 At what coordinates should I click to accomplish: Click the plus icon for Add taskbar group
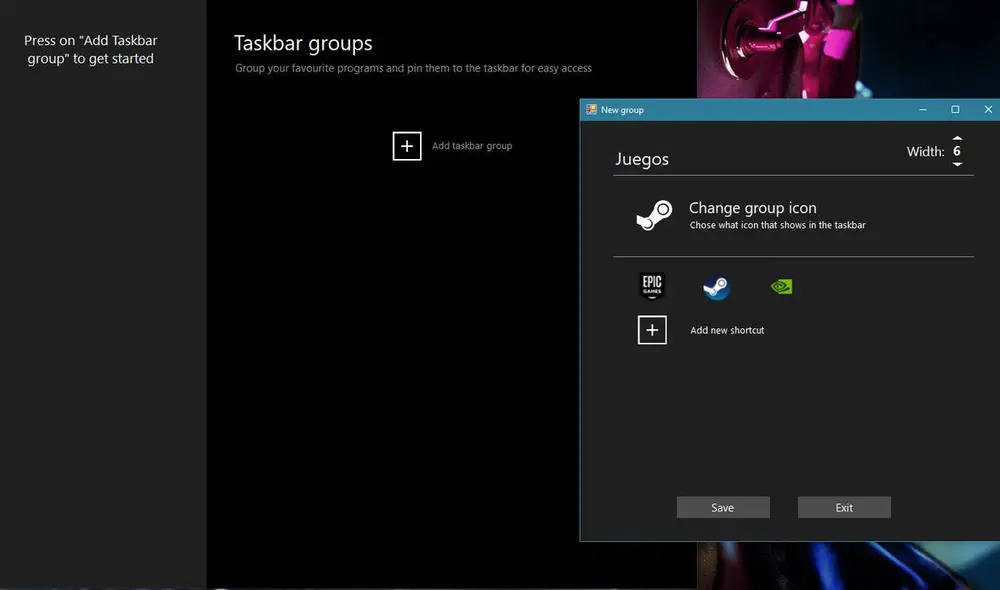pos(406,146)
